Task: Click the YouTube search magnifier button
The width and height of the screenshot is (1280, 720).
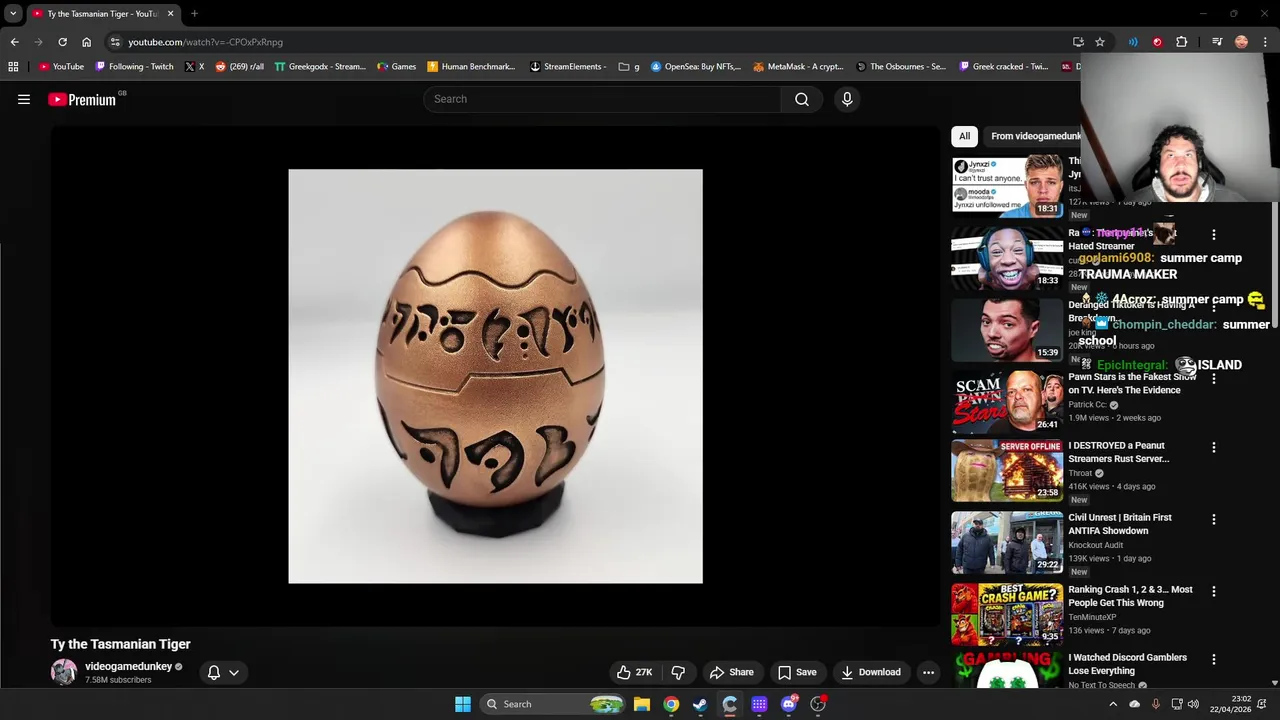Action: (x=802, y=99)
